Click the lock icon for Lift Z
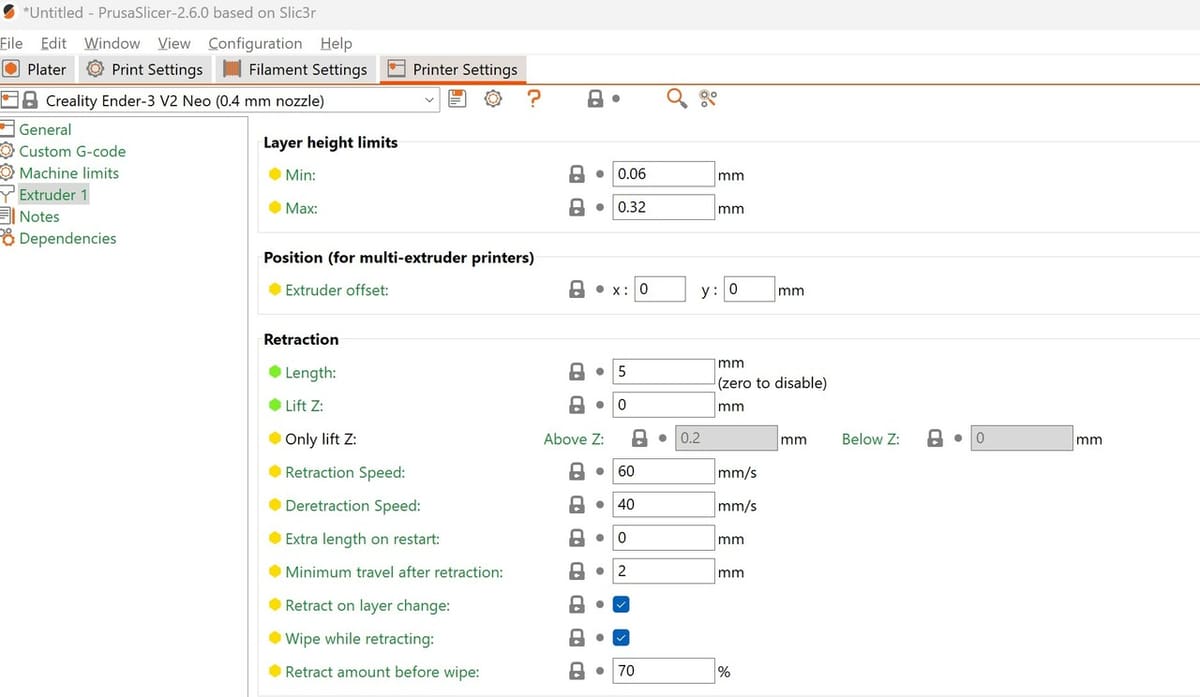Image resolution: width=1200 pixels, height=697 pixels. coord(577,405)
